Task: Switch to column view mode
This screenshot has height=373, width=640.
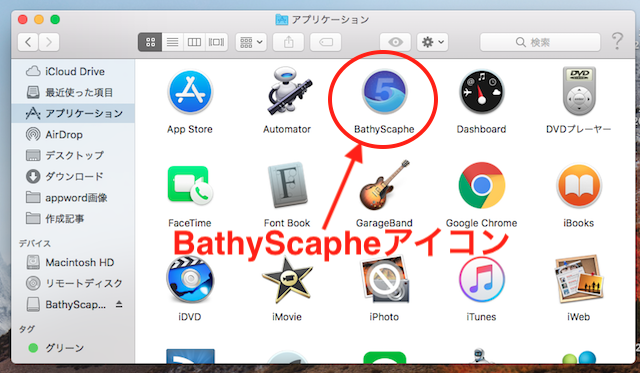Action: (194, 42)
